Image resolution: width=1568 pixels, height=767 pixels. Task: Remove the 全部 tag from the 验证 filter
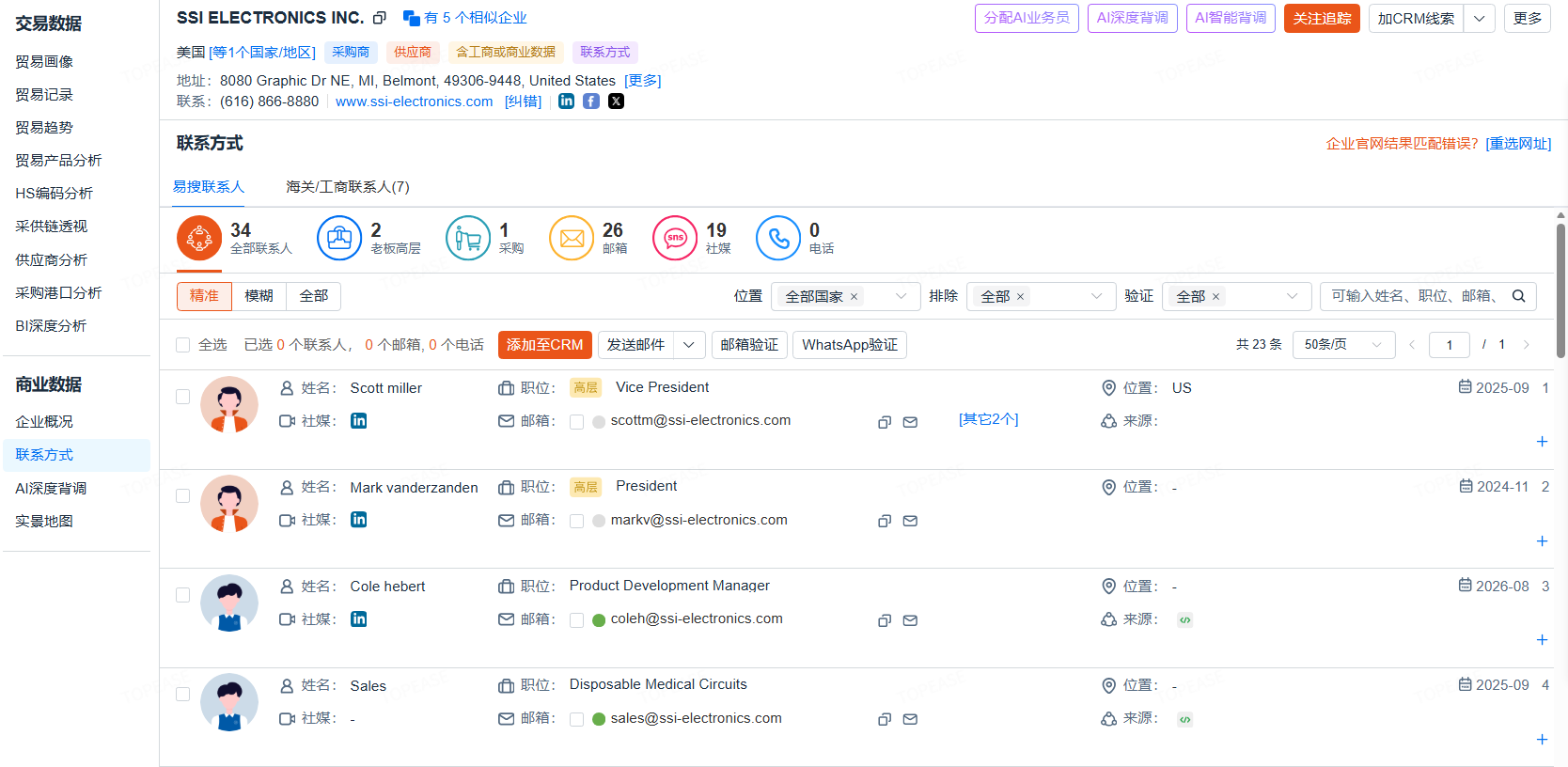(1215, 297)
